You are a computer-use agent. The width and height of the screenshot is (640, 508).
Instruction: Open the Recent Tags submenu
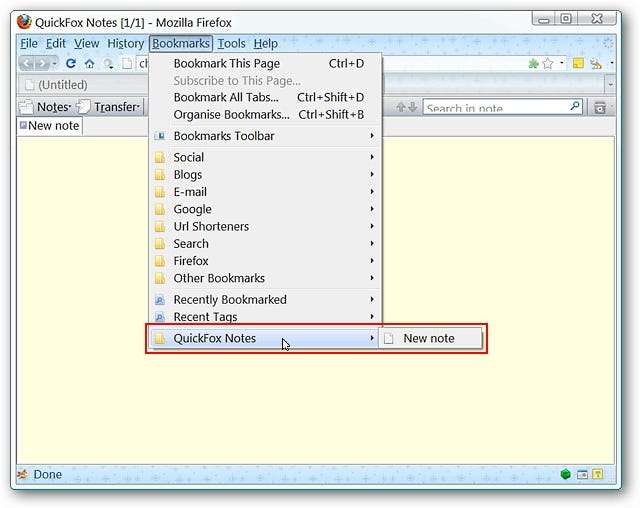(x=264, y=317)
